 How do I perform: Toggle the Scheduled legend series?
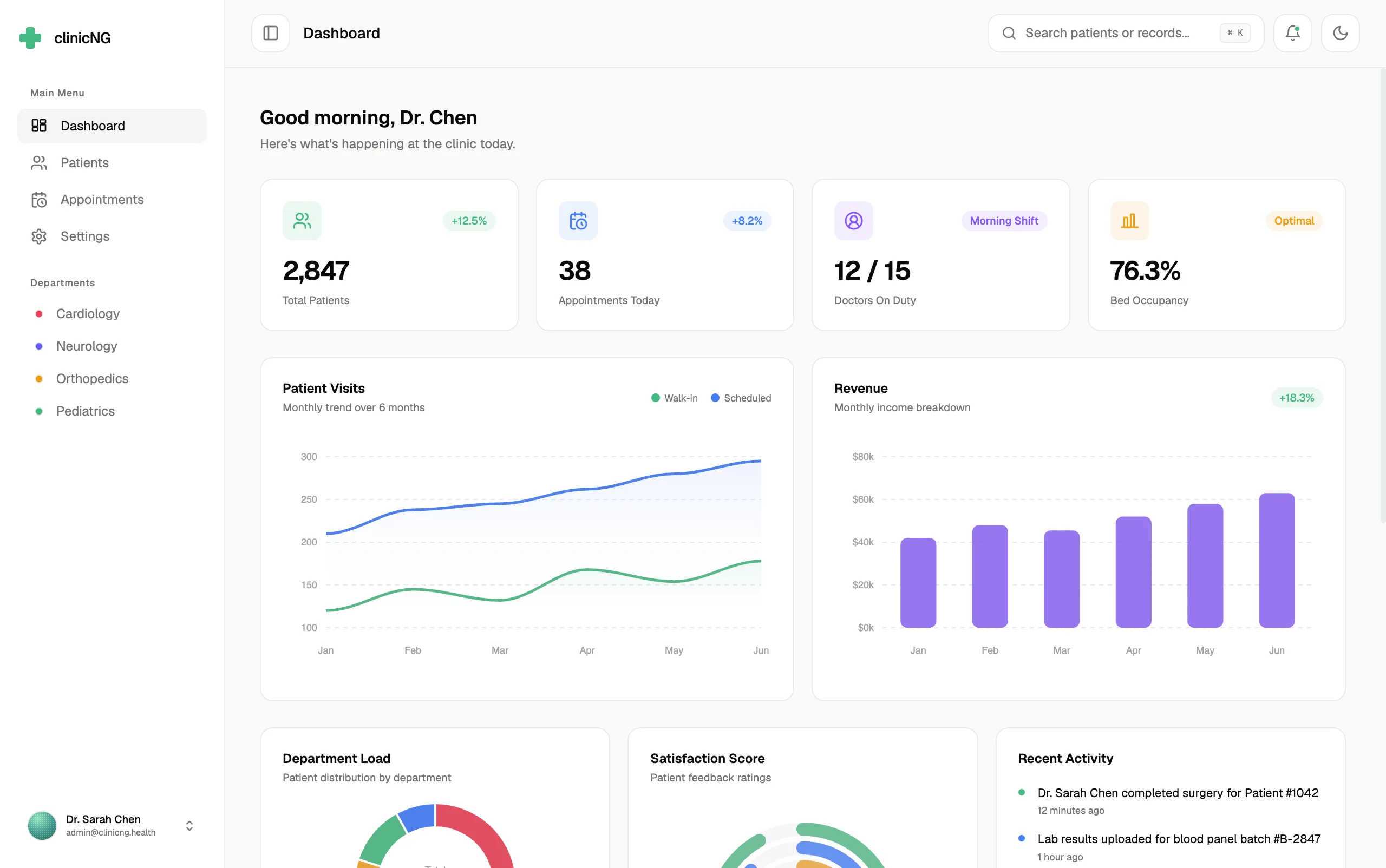tap(741, 398)
